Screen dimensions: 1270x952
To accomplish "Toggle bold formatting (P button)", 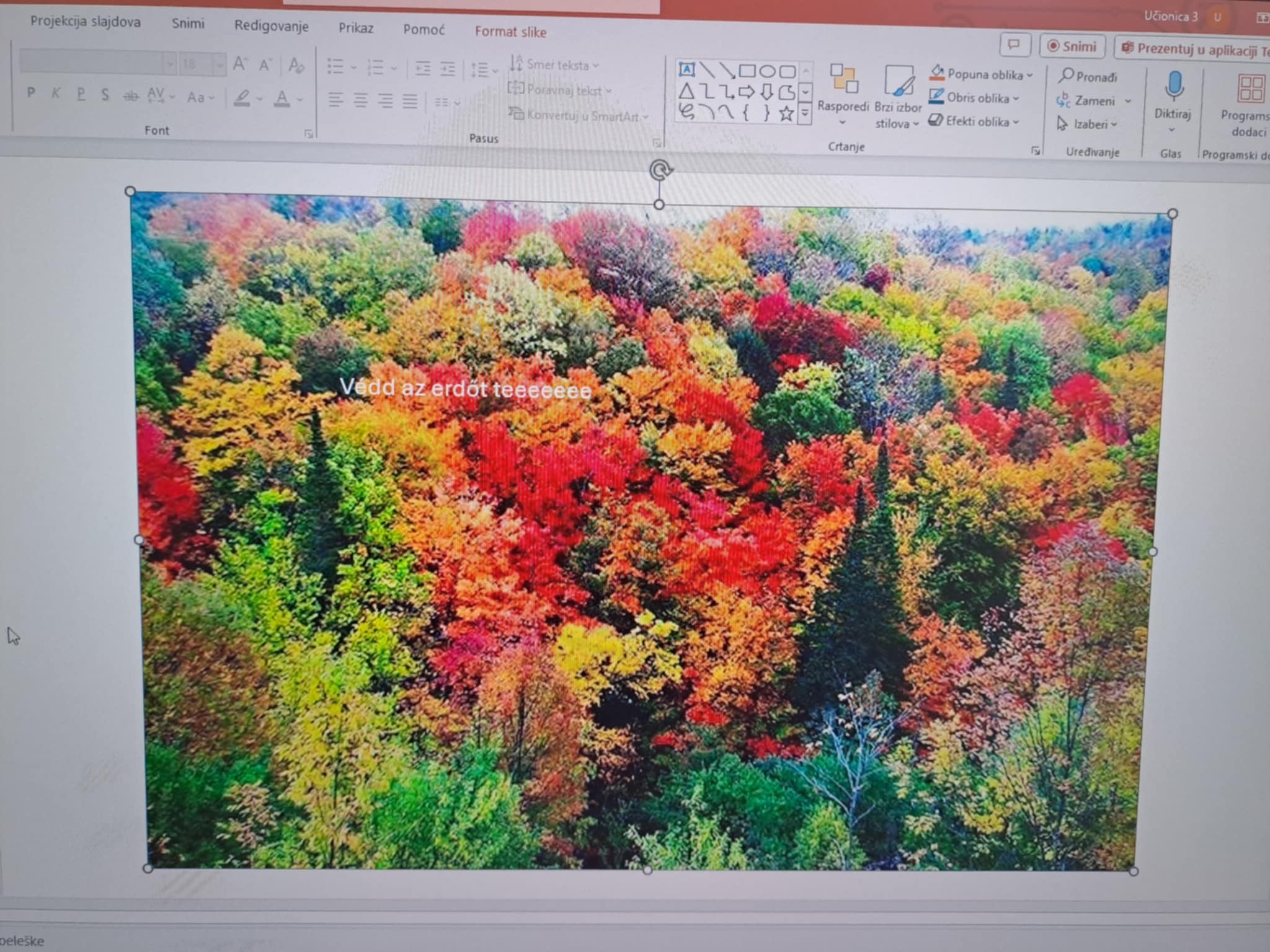I will click(31, 94).
